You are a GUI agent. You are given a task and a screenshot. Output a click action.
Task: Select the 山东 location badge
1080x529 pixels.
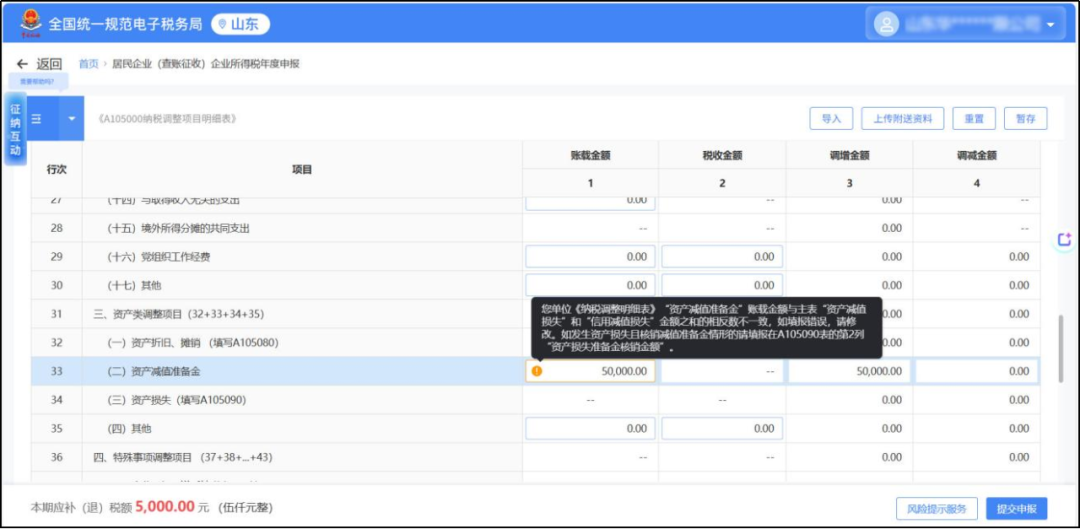point(239,23)
